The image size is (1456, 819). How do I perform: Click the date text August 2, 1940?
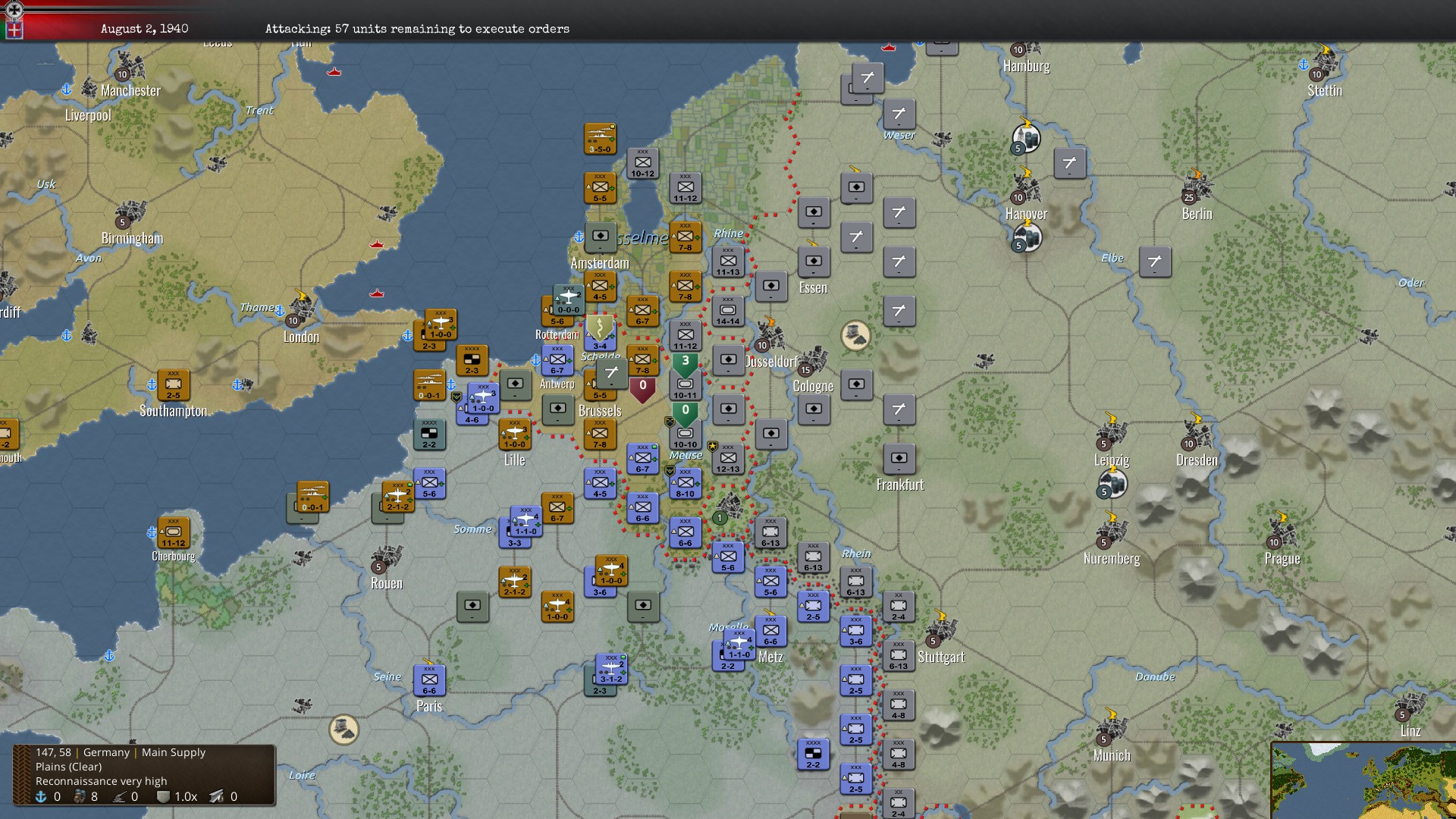(x=144, y=29)
